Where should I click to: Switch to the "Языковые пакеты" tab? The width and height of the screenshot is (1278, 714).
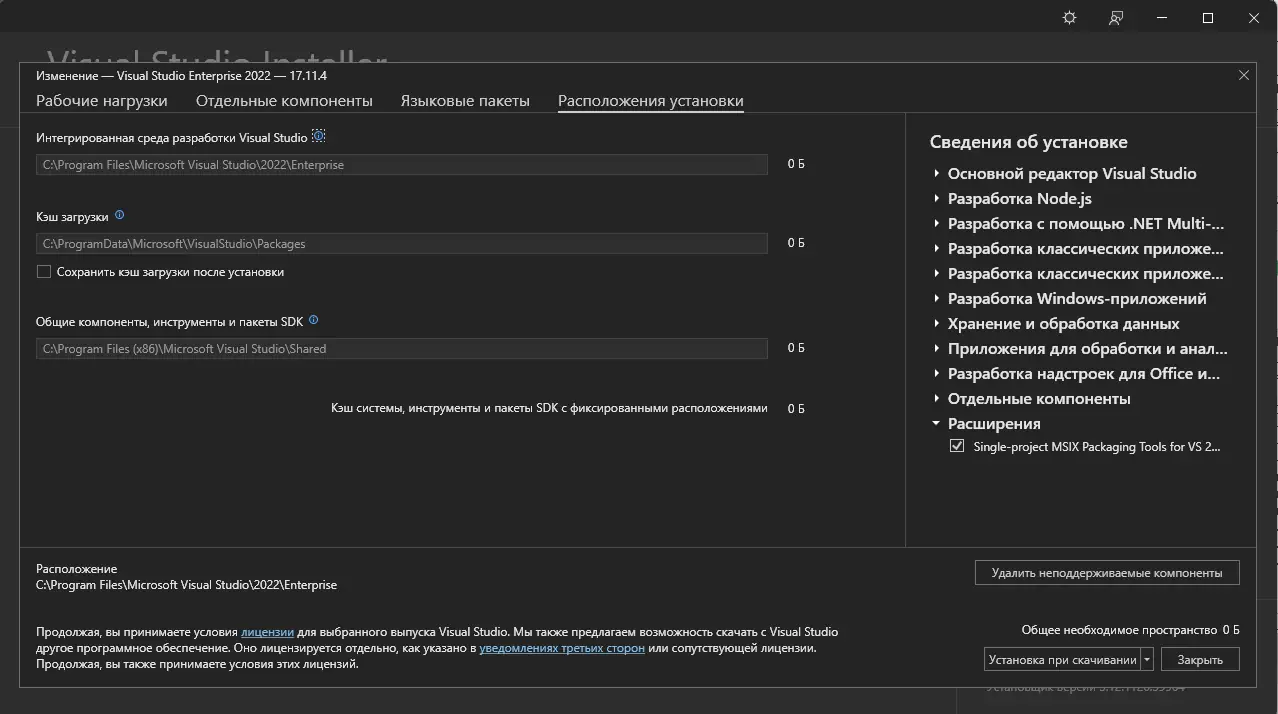465,100
